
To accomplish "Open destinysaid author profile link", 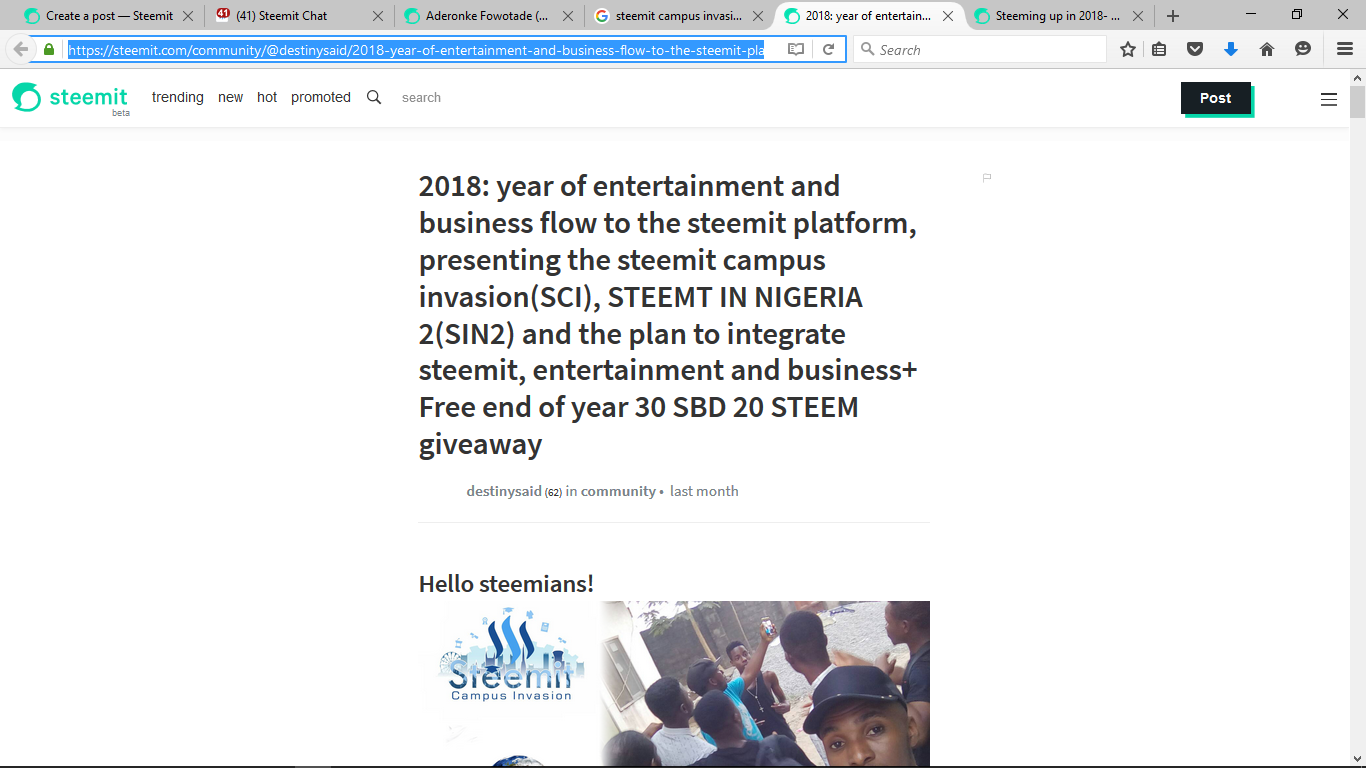I will (504, 491).
